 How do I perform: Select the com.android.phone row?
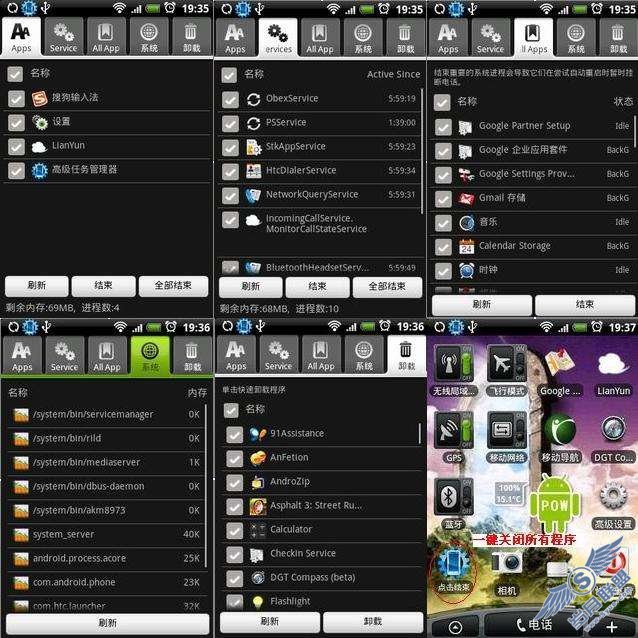click(x=106, y=583)
